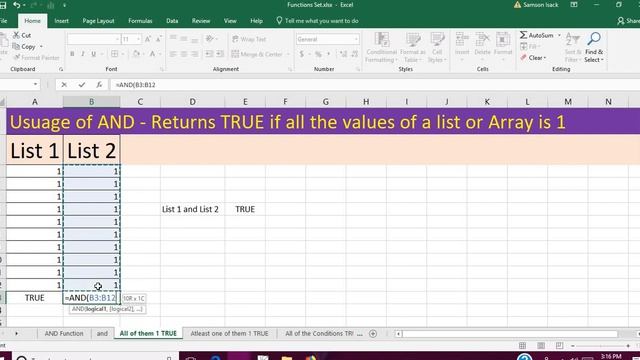The height and width of the screenshot is (360, 640).
Task: Toggle Underline formatting
Action: point(93,54)
